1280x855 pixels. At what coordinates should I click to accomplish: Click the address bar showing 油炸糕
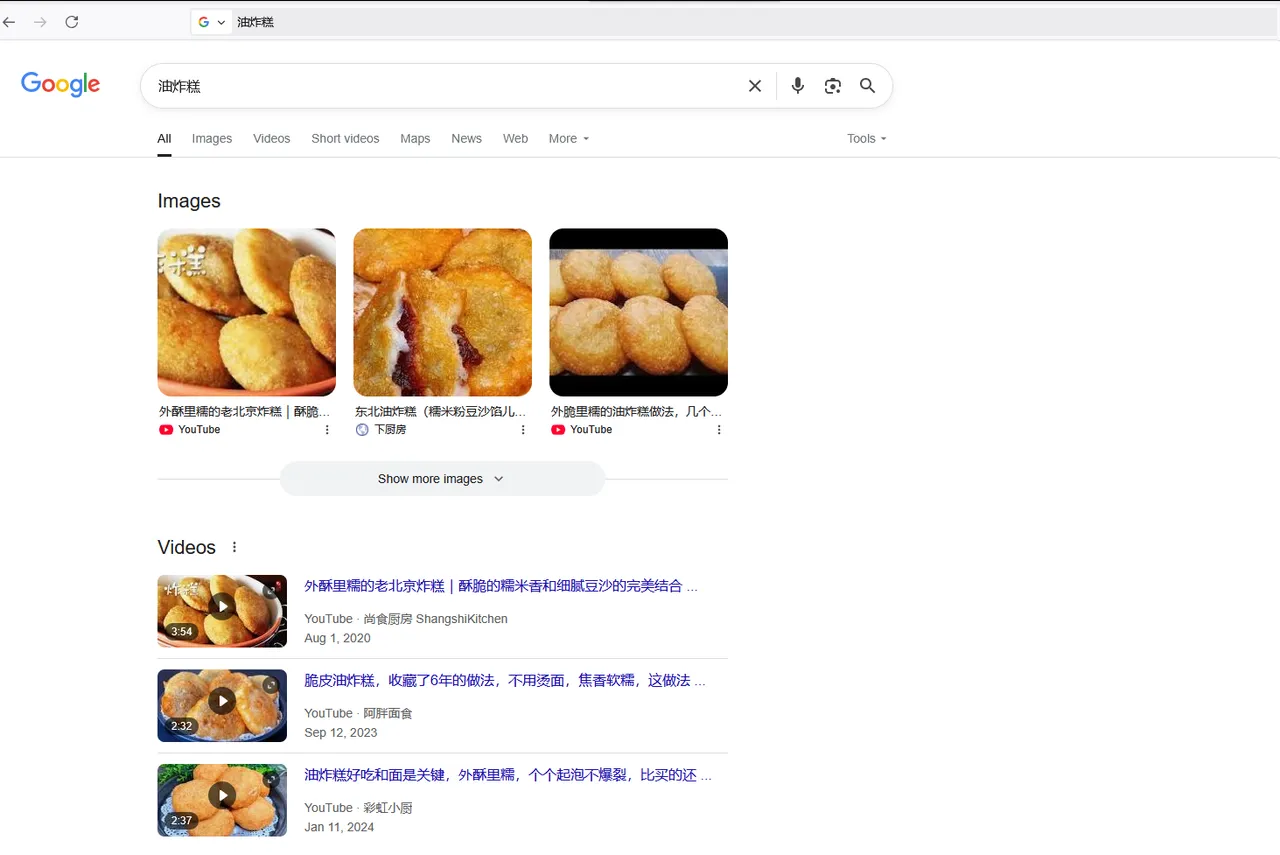click(x=755, y=22)
